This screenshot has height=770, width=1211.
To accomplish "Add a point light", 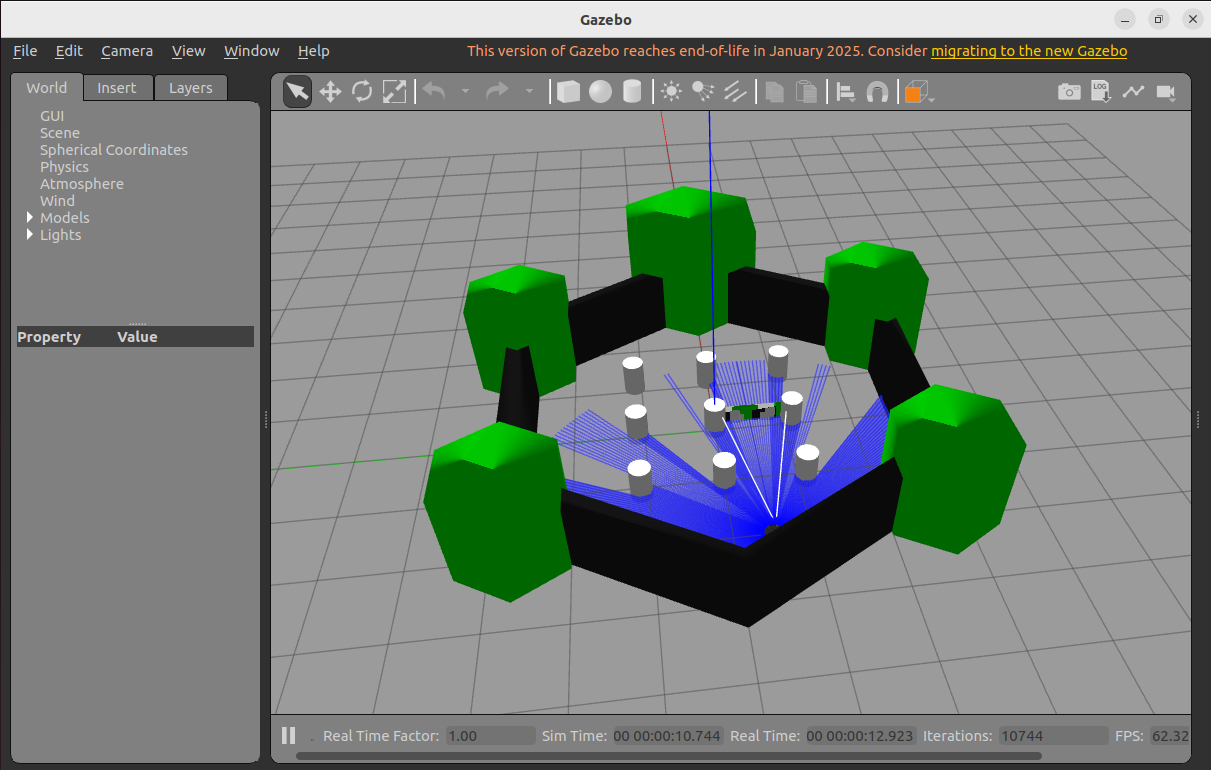I will pos(671,91).
